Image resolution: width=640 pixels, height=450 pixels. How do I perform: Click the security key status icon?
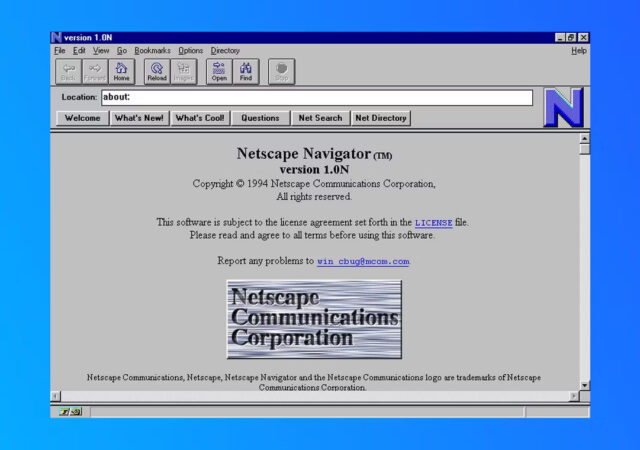tap(70, 412)
